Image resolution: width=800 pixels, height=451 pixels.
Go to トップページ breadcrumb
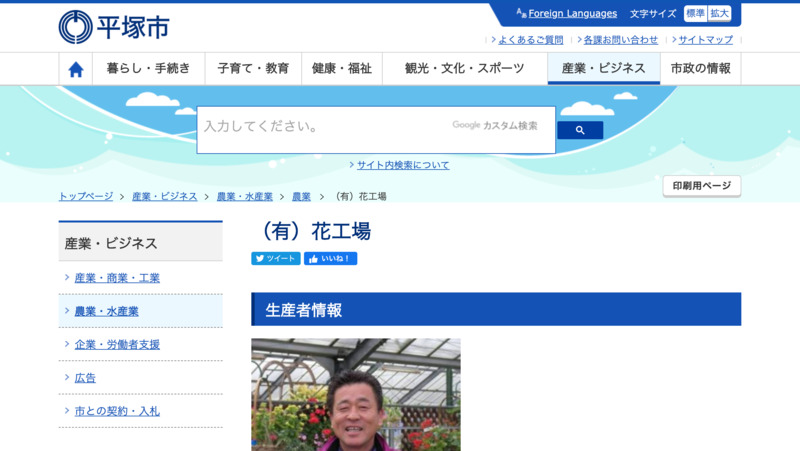tap(86, 196)
